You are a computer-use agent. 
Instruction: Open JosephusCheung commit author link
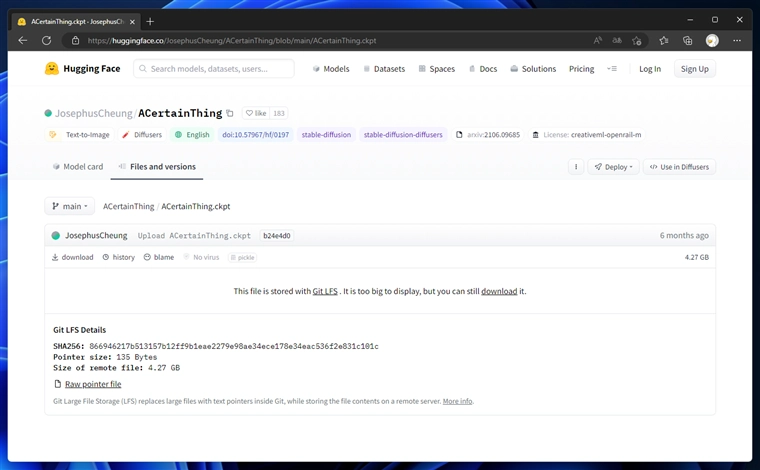point(96,235)
